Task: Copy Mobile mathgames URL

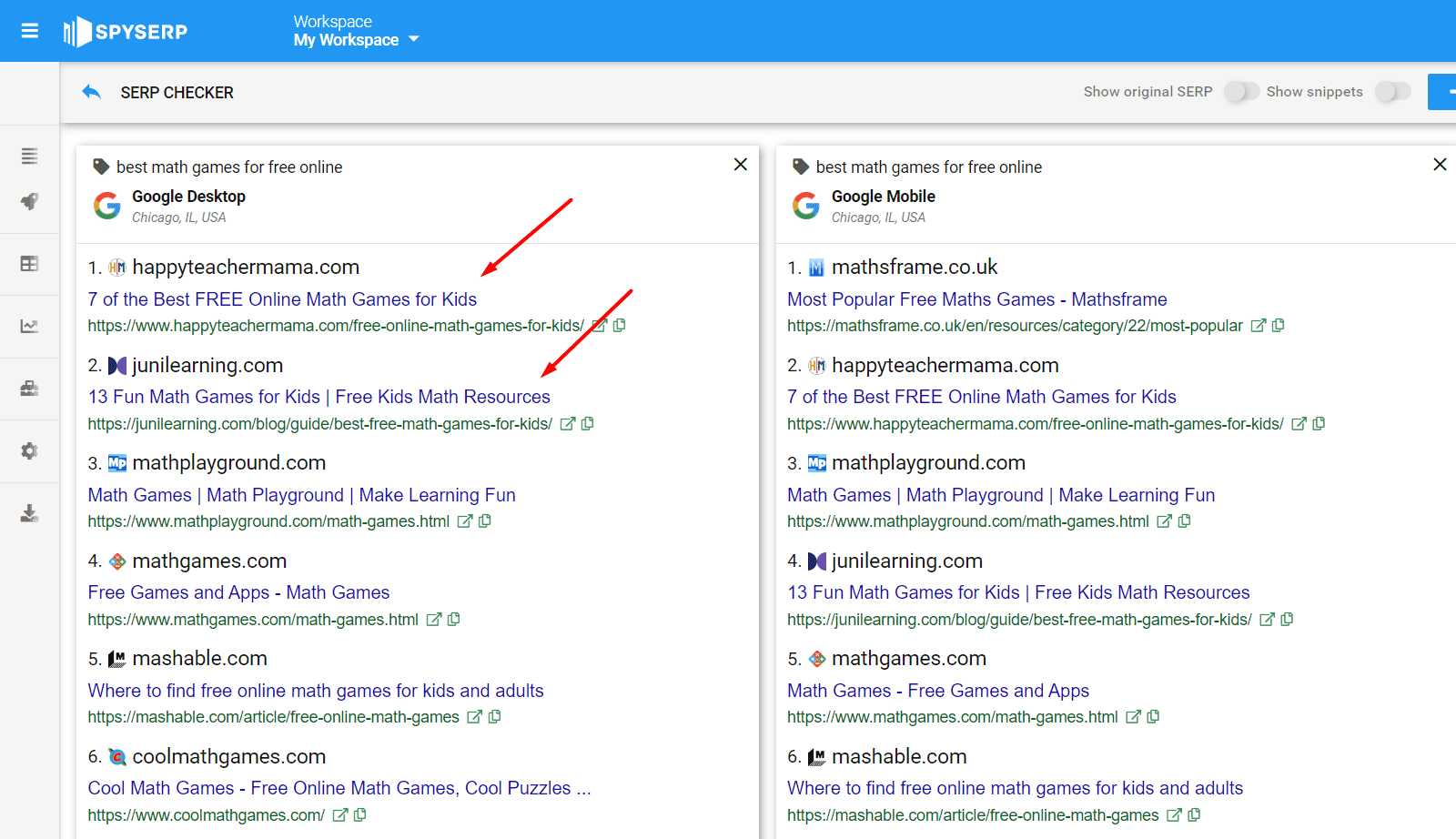Action: (x=1154, y=717)
